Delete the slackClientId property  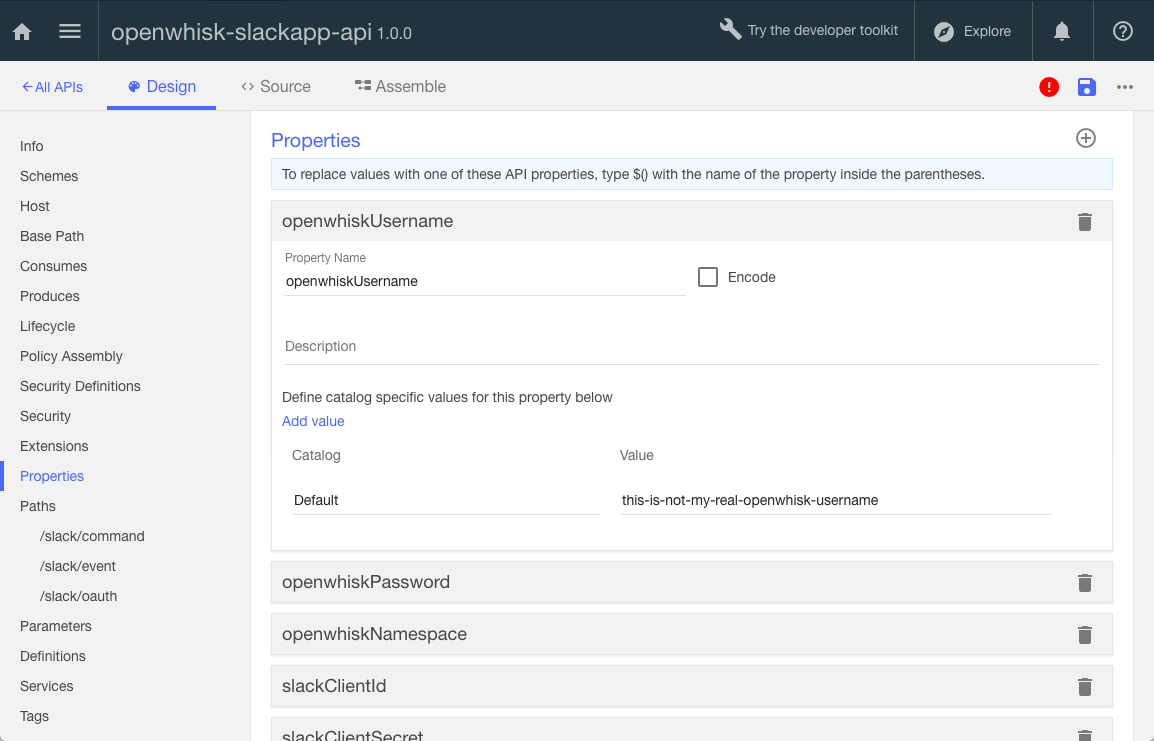pos(1085,687)
